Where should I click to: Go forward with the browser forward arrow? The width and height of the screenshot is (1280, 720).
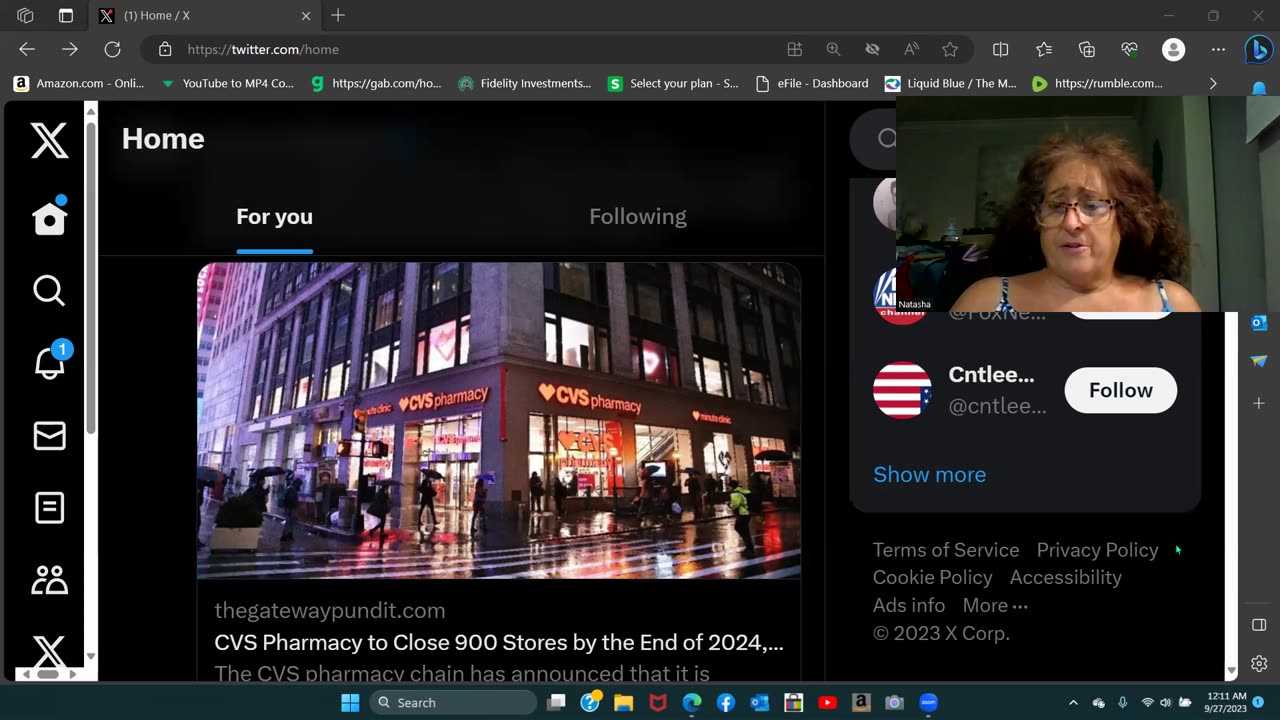coord(69,49)
